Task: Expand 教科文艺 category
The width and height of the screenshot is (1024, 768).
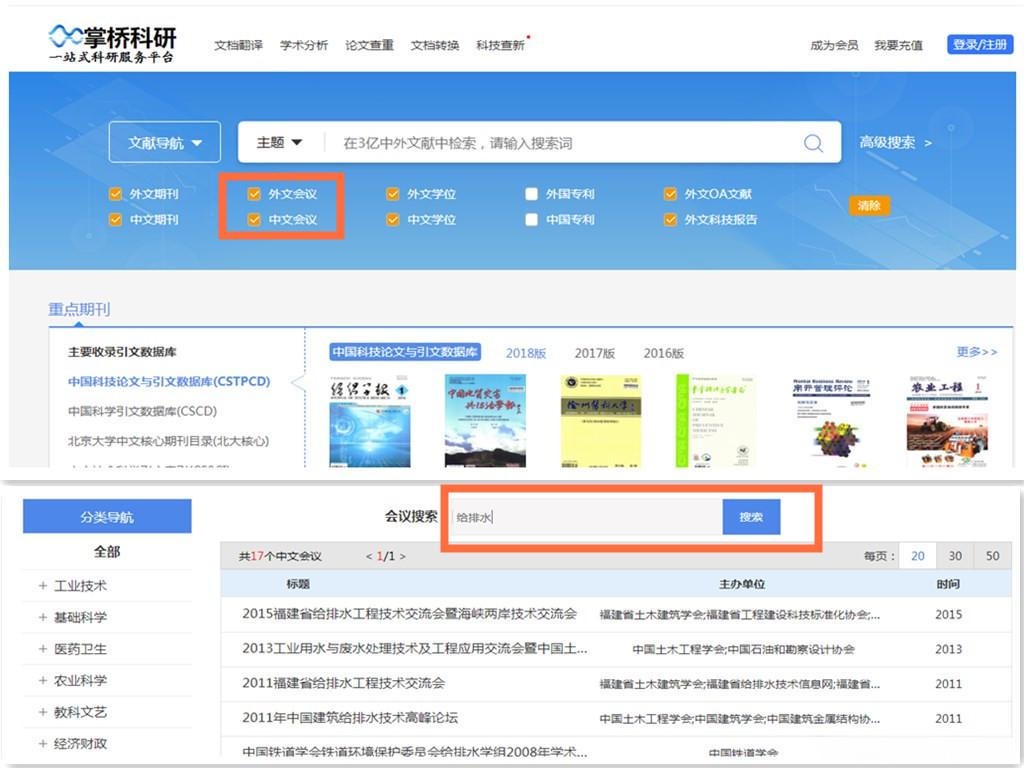Action: coord(42,712)
